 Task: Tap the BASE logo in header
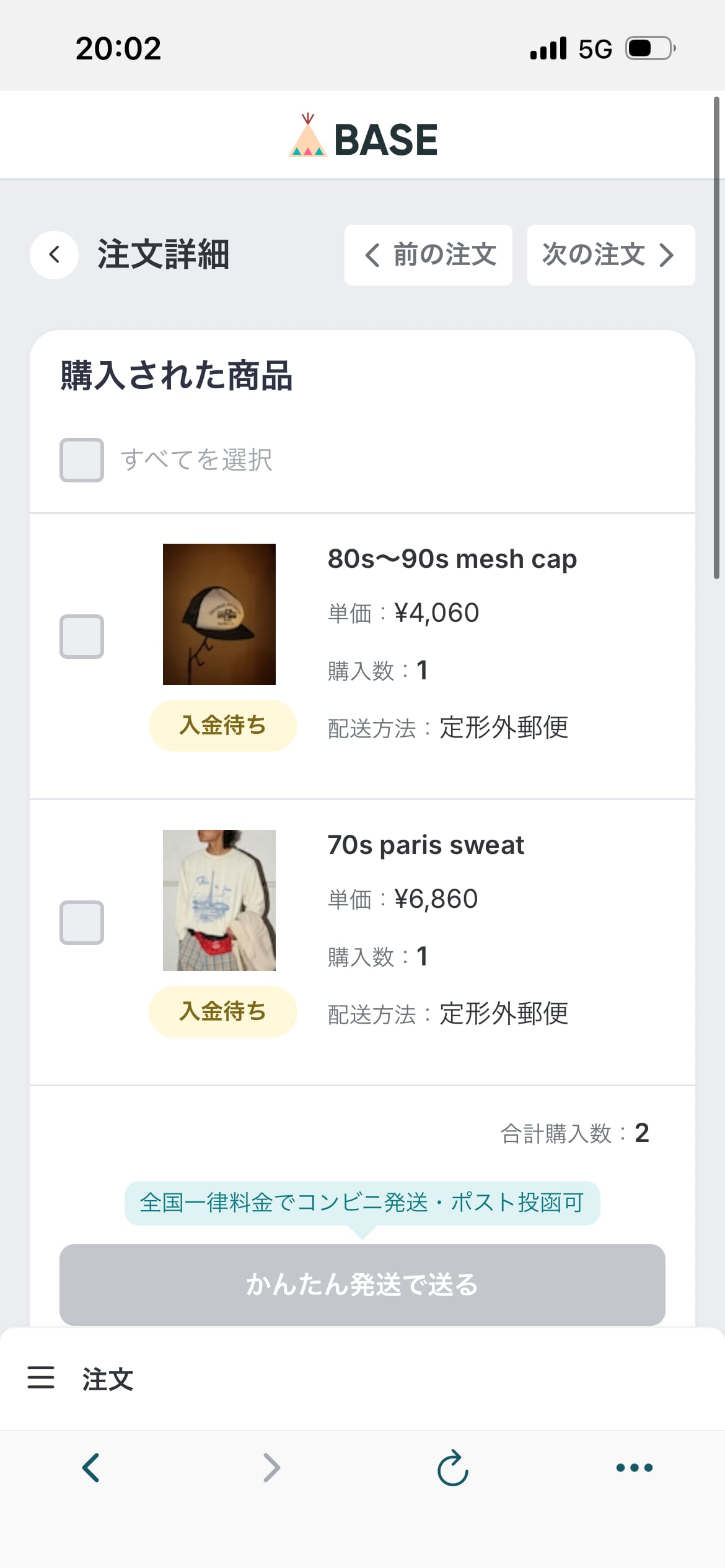[363, 138]
